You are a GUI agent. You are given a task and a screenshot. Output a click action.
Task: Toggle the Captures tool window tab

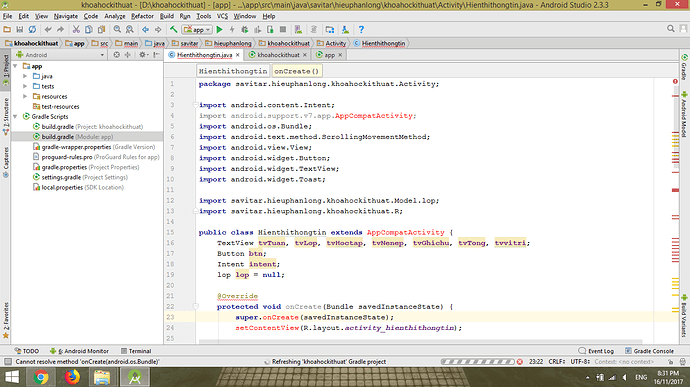(x=5, y=162)
